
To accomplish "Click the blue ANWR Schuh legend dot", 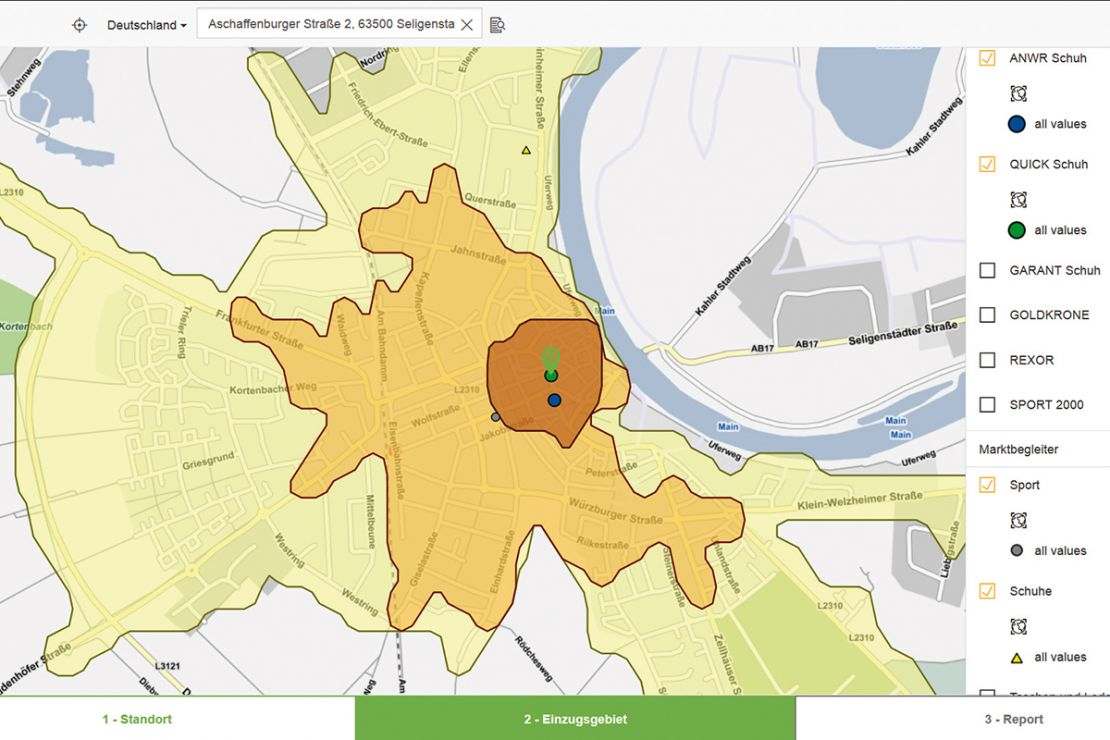I will [1017, 124].
